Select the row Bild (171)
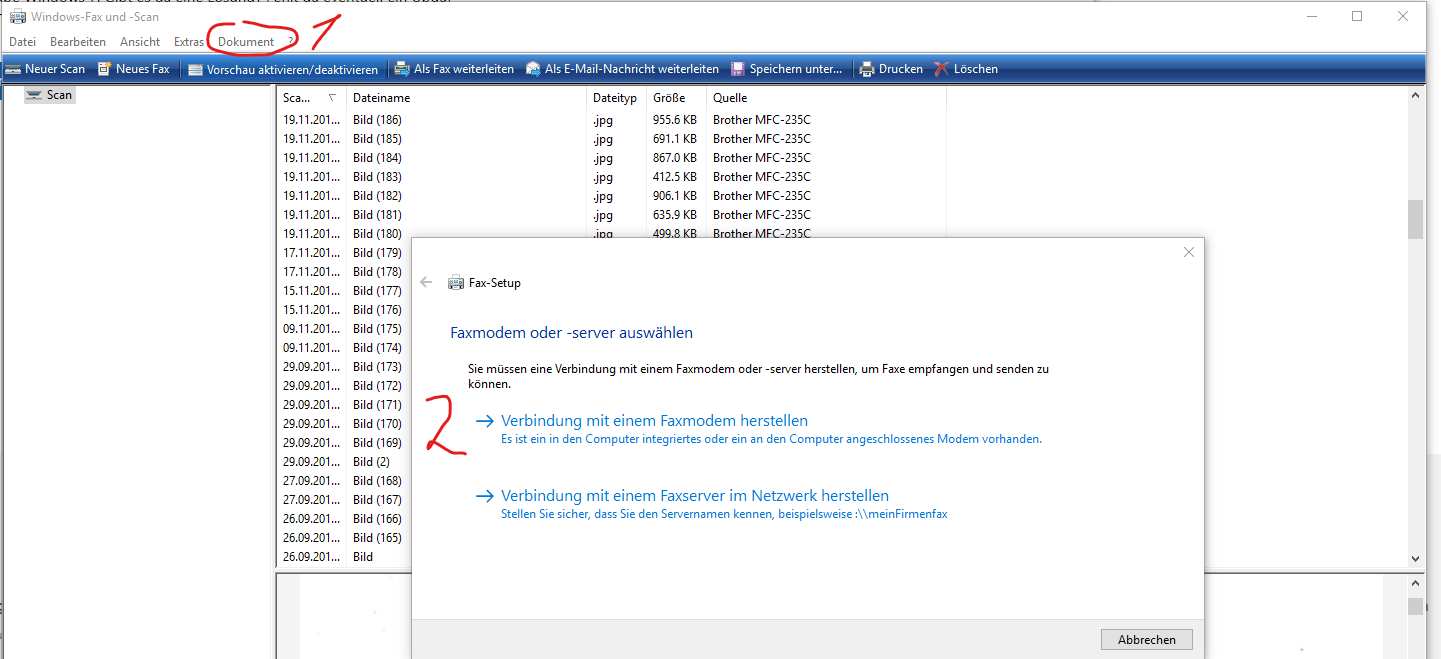 click(344, 405)
